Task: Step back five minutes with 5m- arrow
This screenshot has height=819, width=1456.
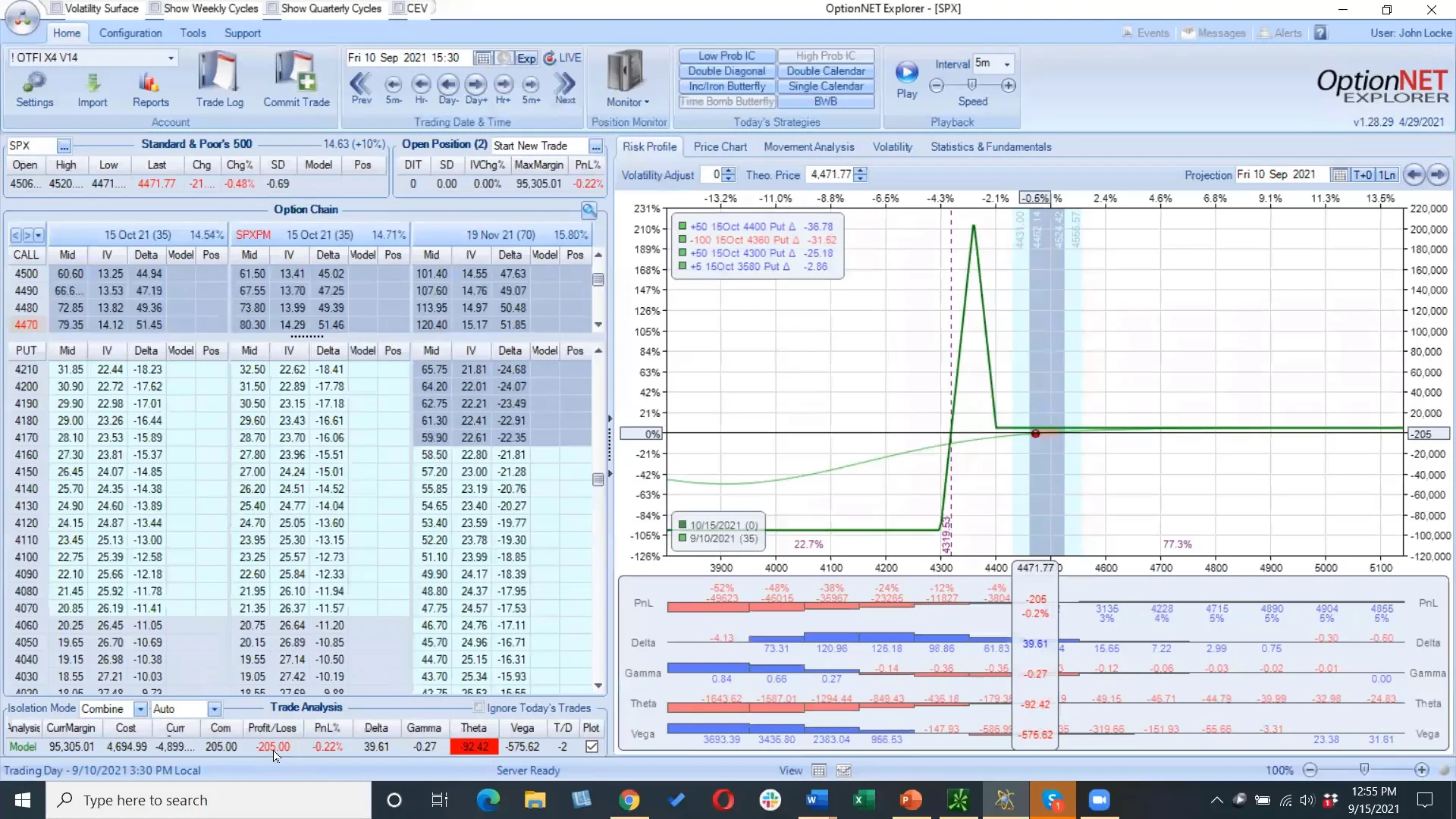Action: click(393, 89)
